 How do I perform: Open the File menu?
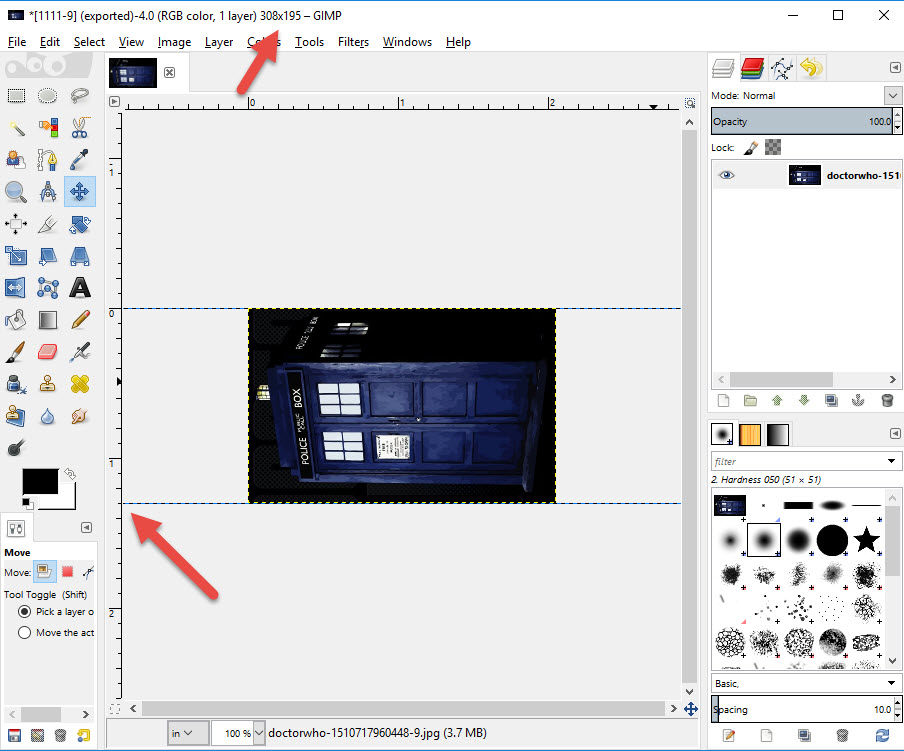[x=17, y=41]
